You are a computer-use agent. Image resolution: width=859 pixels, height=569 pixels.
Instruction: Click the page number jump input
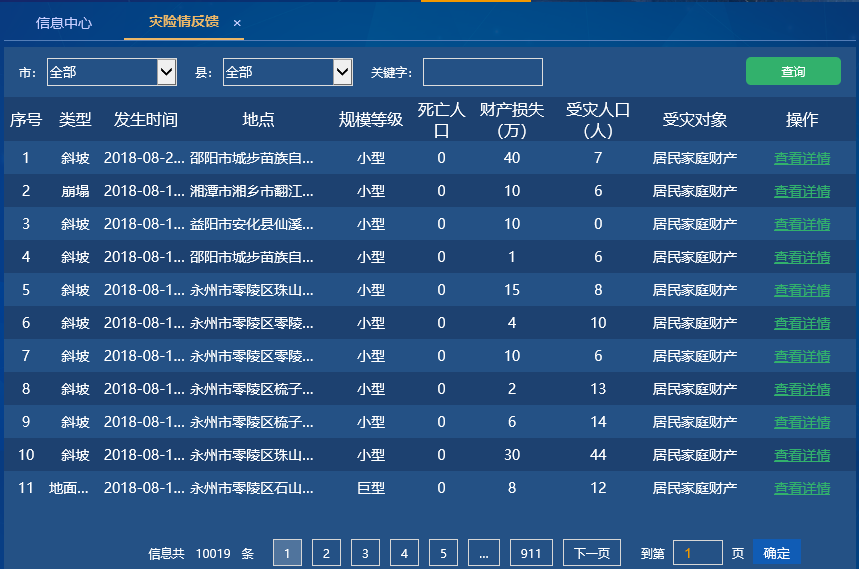tap(697, 553)
